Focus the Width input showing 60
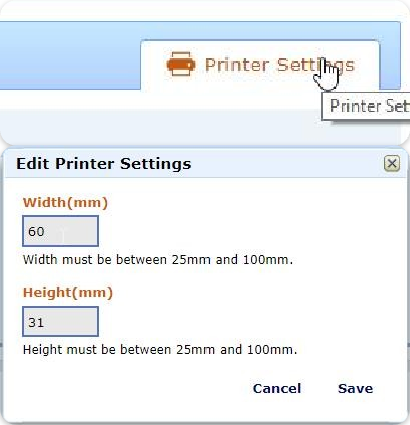Screen dimensions: 410x425 pos(60,231)
